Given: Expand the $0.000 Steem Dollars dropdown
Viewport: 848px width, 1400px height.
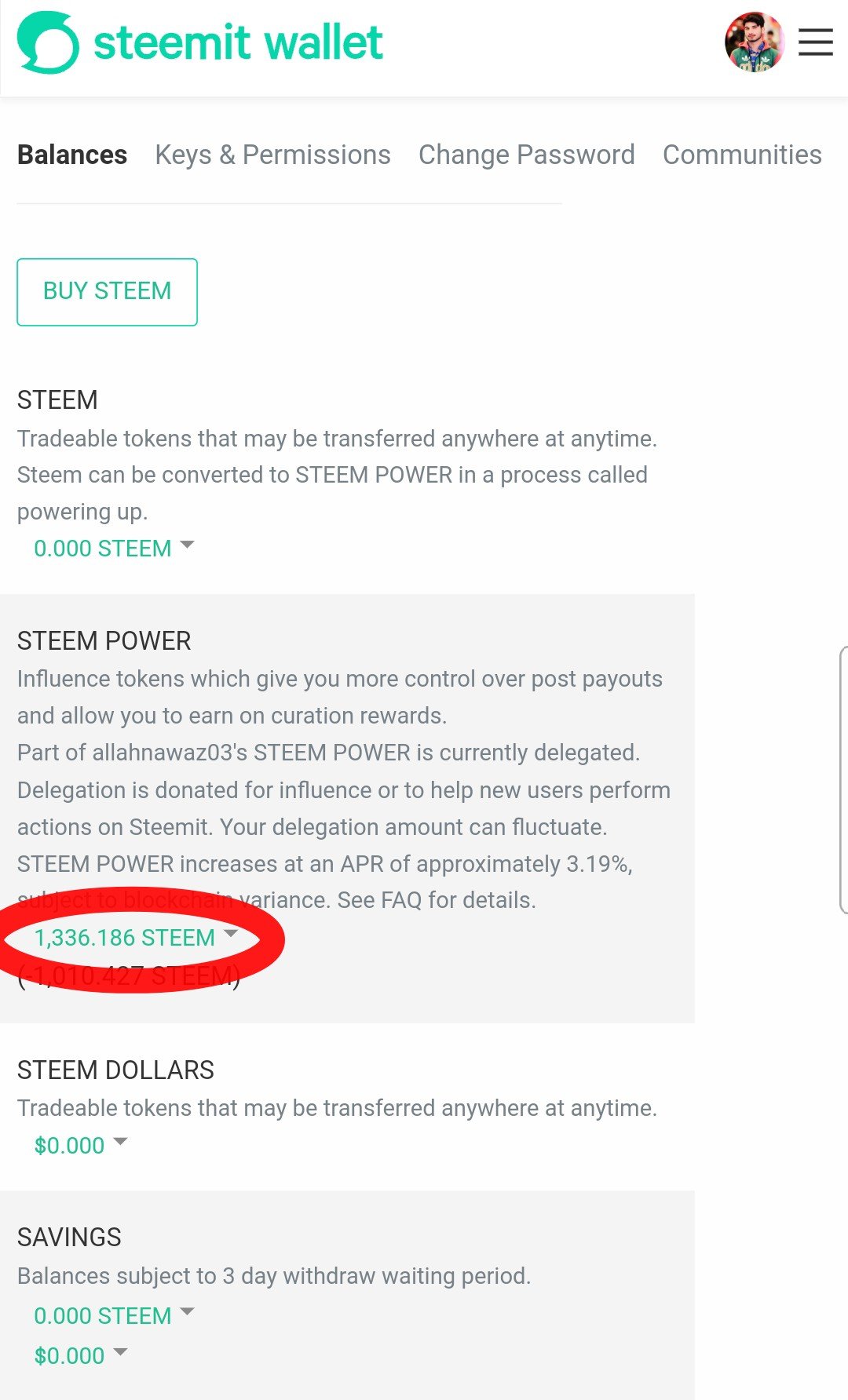Looking at the screenshot, I should [x=81, y=1145].
